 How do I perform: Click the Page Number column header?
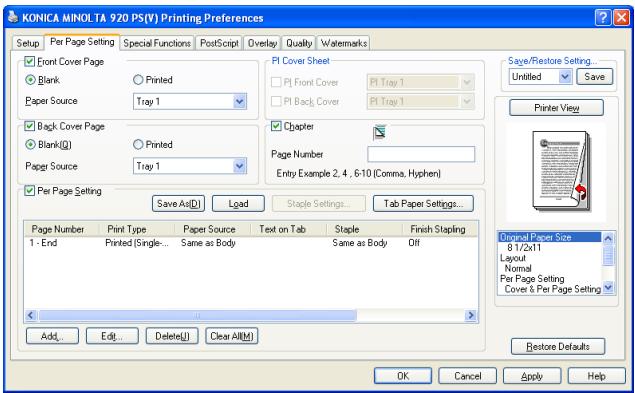pyautogui.click(x=62, y=229)
